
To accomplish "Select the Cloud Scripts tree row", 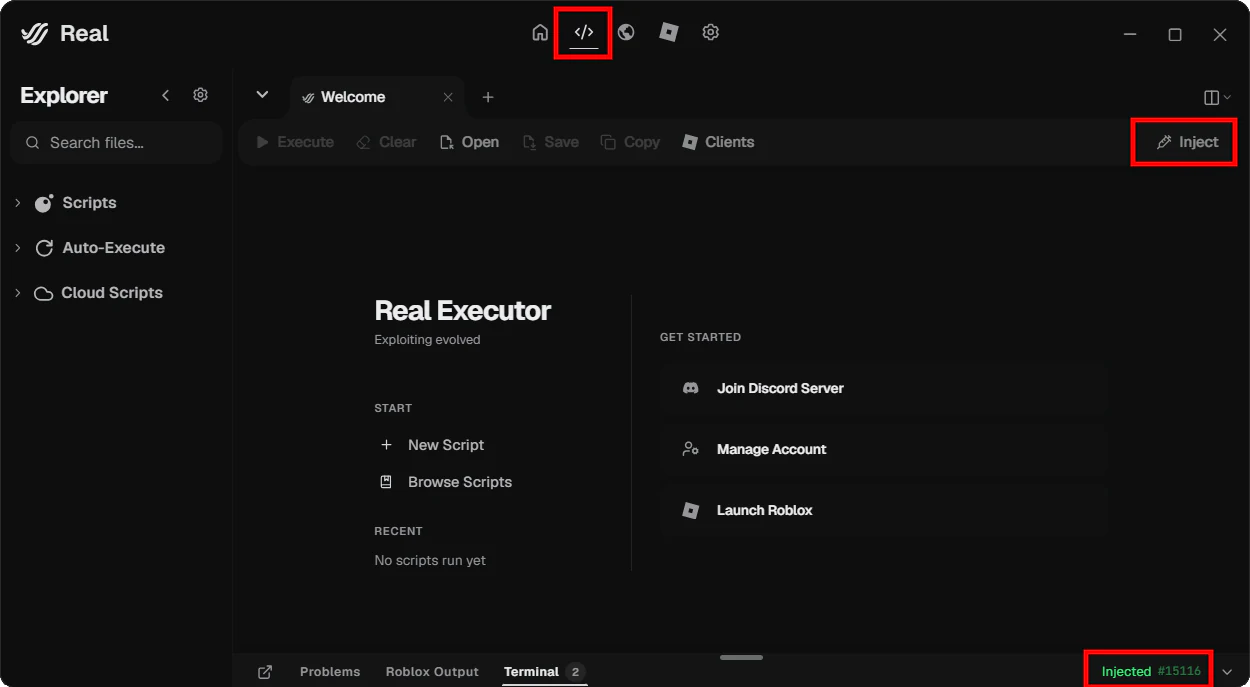I will point(116,293).
